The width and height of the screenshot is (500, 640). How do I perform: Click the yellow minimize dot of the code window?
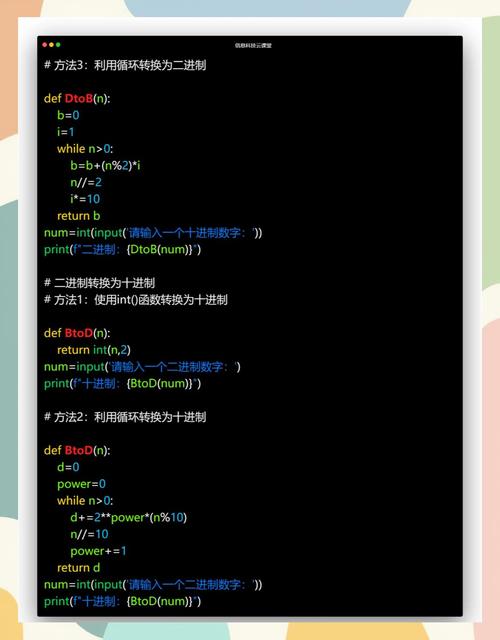coord(51,44)
